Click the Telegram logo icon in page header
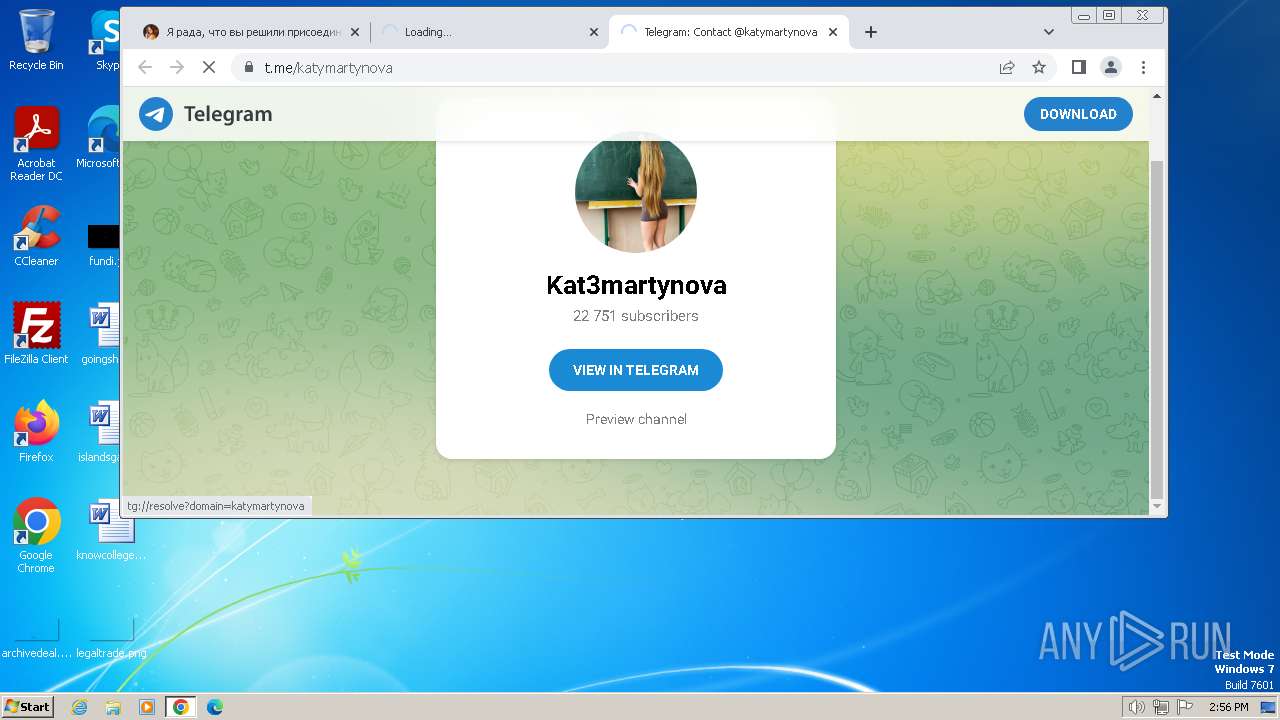Image resolution: width=1280 pixels, height=720 pixels. coord(156,114)
